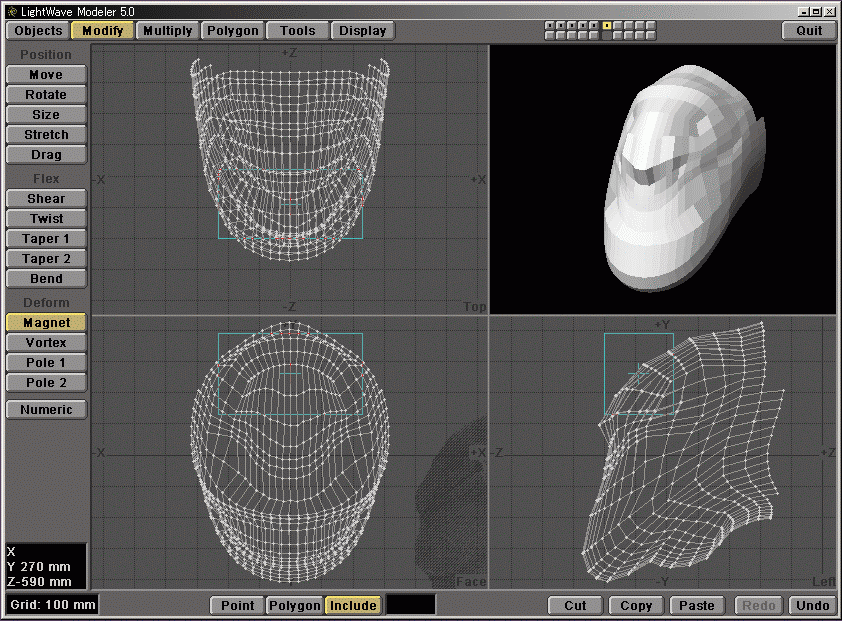Open the Numeric input panel

(x=46, y=410)
